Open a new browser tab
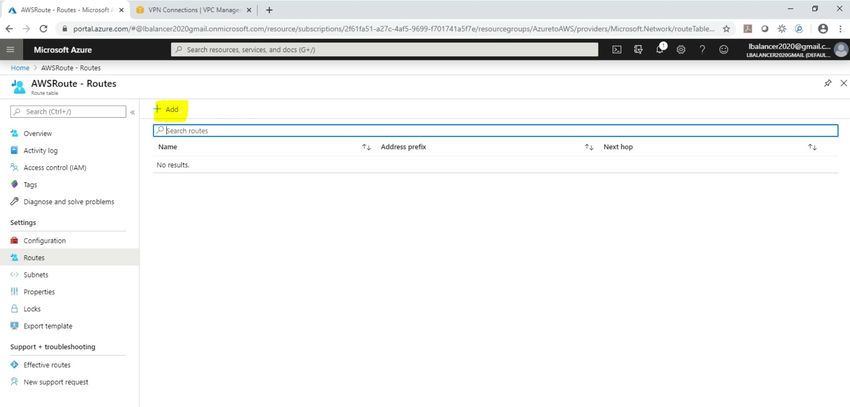The image size is (850, 407). click(x=269, y=10)
